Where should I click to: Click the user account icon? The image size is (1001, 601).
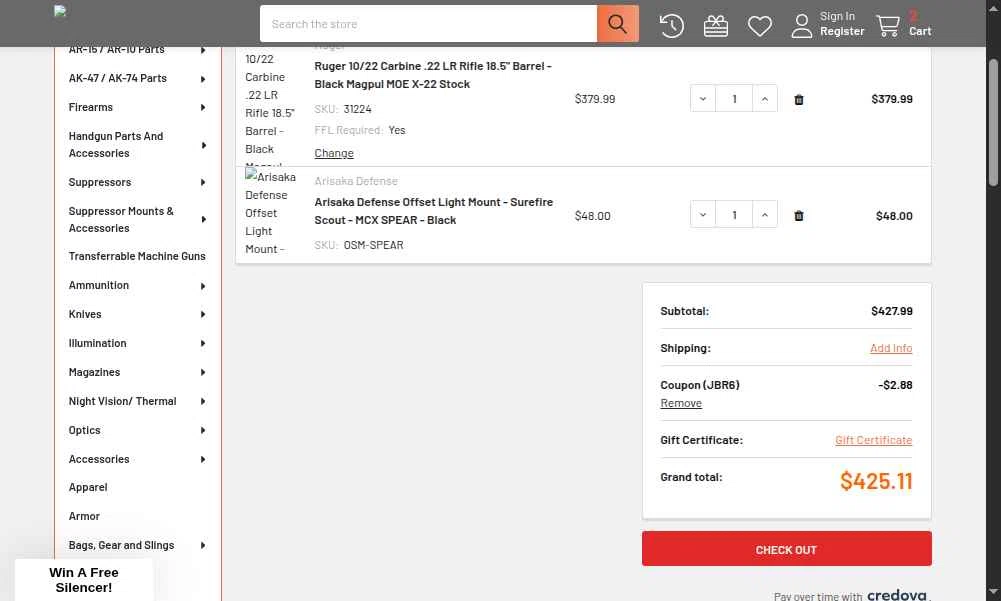click(802, 26)
